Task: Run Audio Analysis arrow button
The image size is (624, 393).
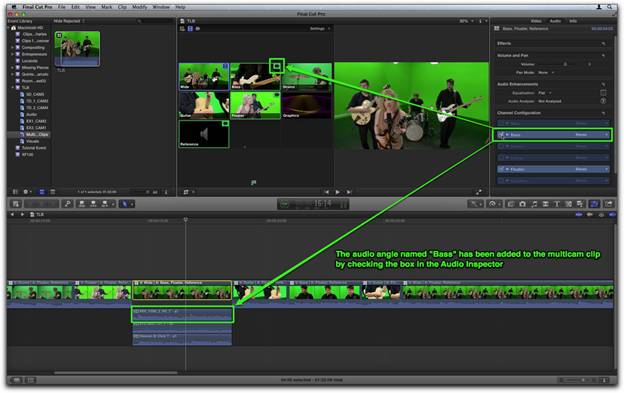Action: [x=603, y=101]
